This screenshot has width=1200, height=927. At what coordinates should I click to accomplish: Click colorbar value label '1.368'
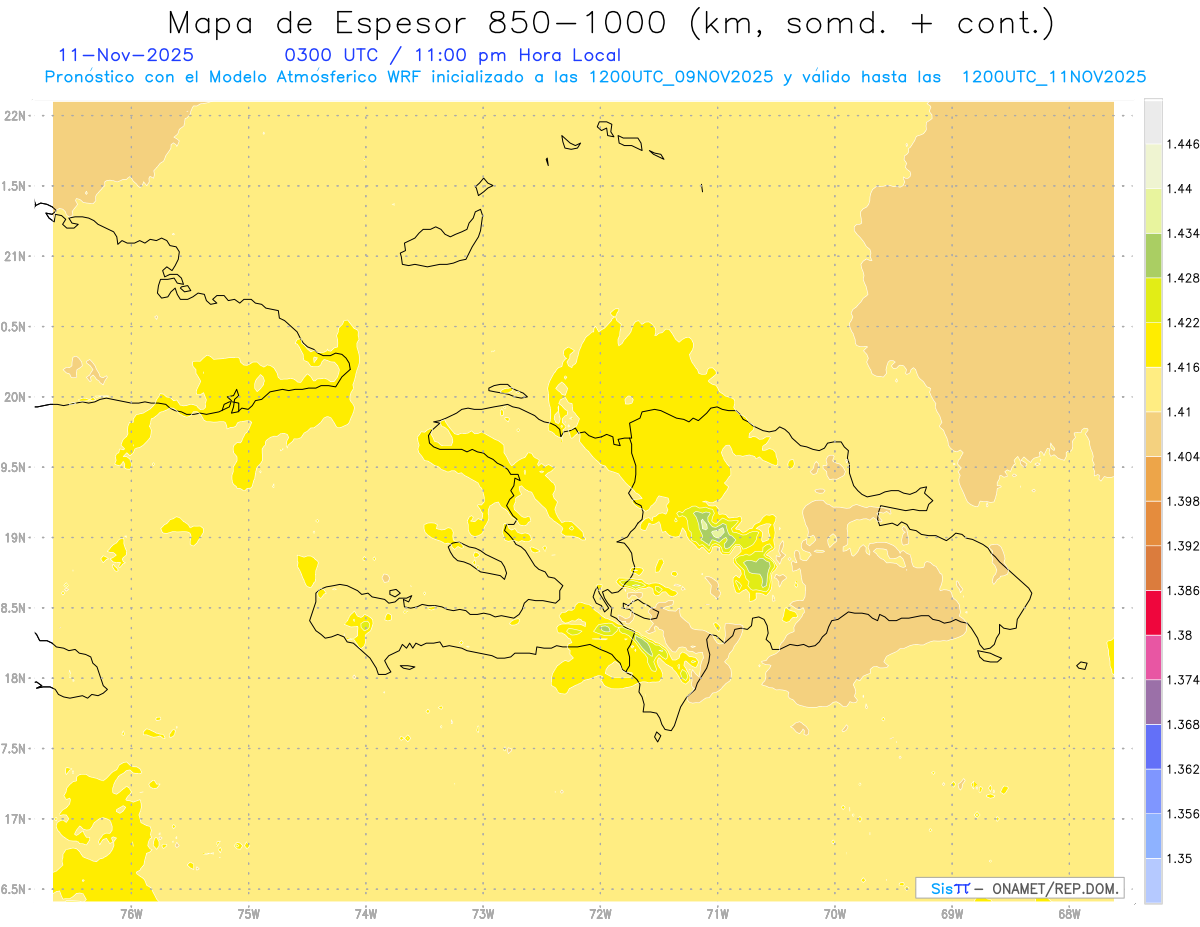[x=1185, y=724]
